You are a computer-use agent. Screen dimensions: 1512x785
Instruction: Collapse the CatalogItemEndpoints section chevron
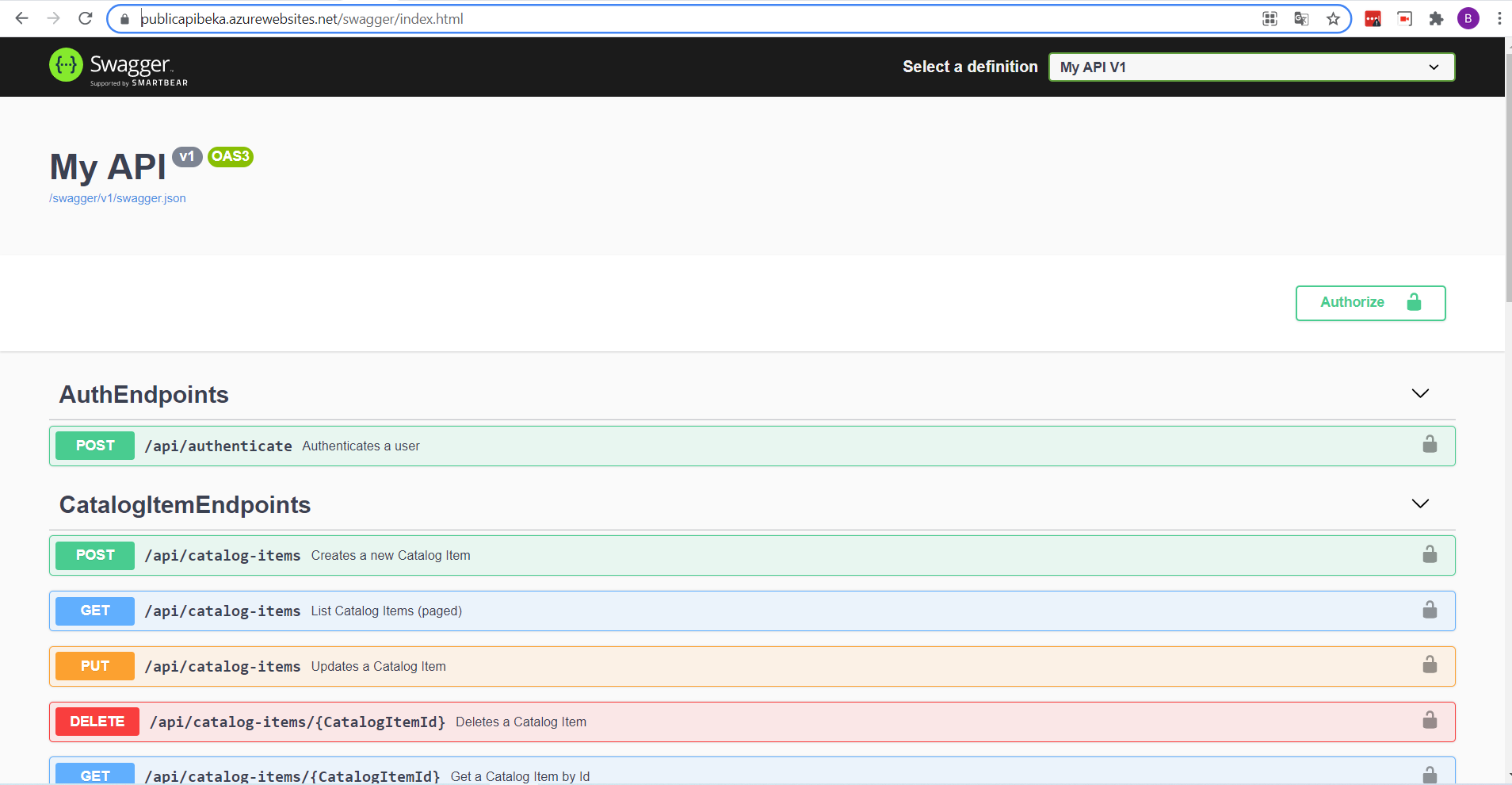pyautogui.click(x=1419, y=503)
